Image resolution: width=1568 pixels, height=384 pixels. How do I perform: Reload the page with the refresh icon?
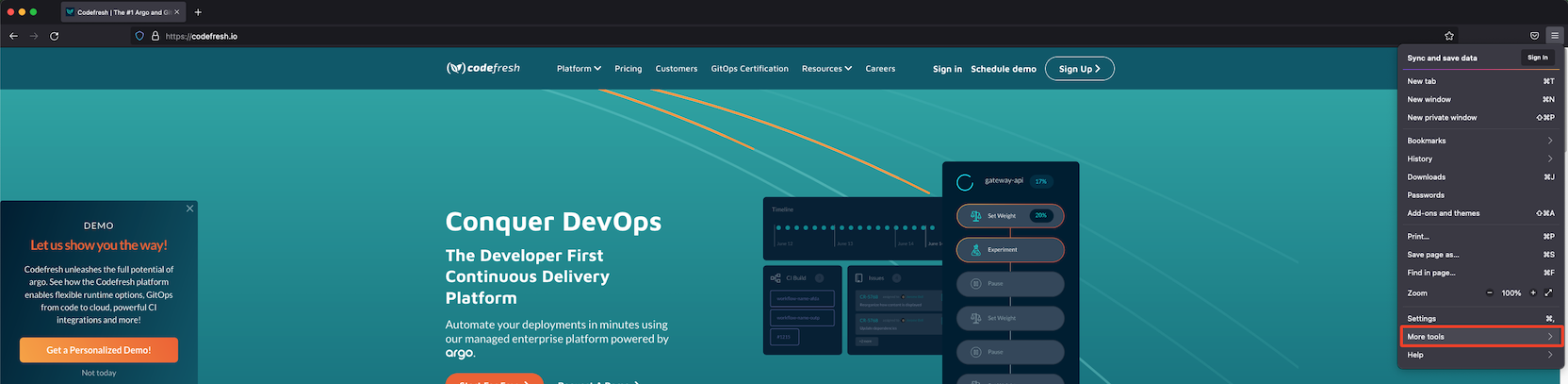click(54, 36)
